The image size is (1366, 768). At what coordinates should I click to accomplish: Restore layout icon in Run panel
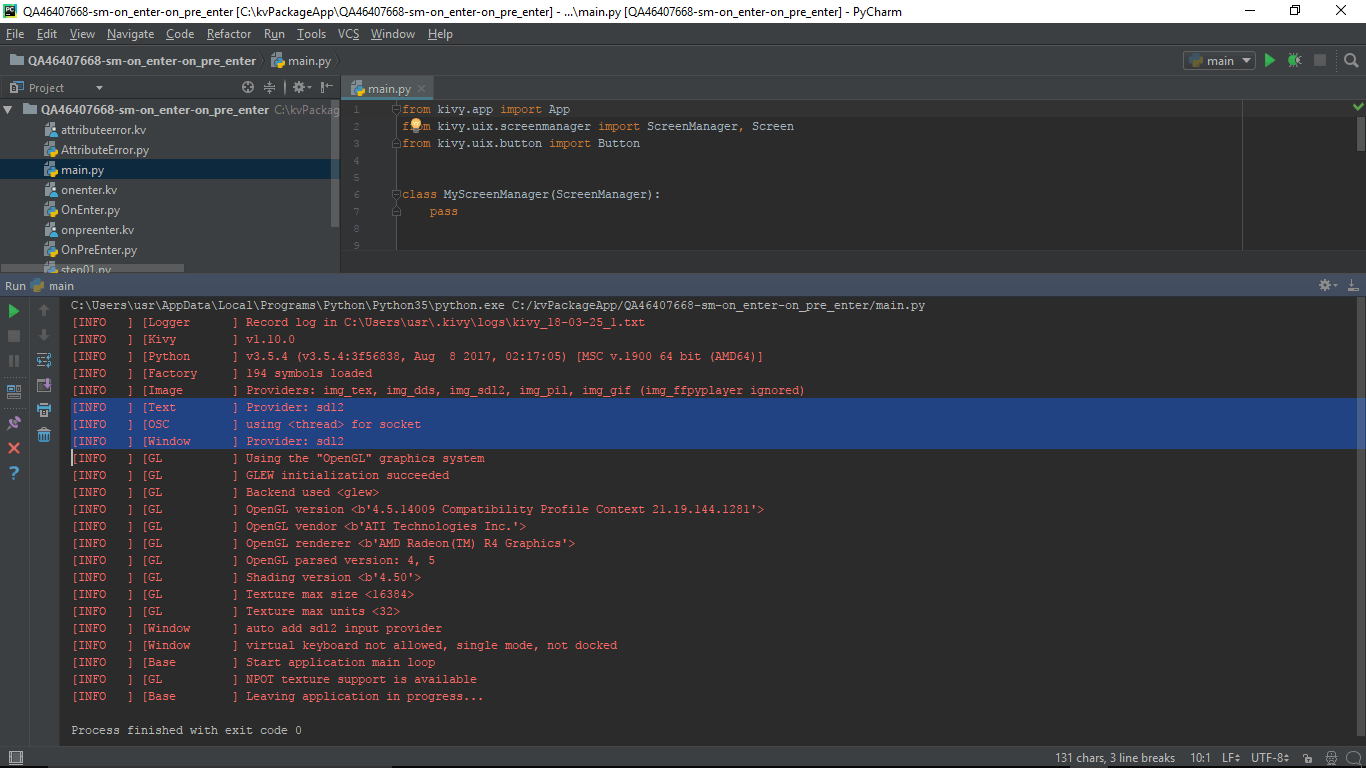coord(14,392)
